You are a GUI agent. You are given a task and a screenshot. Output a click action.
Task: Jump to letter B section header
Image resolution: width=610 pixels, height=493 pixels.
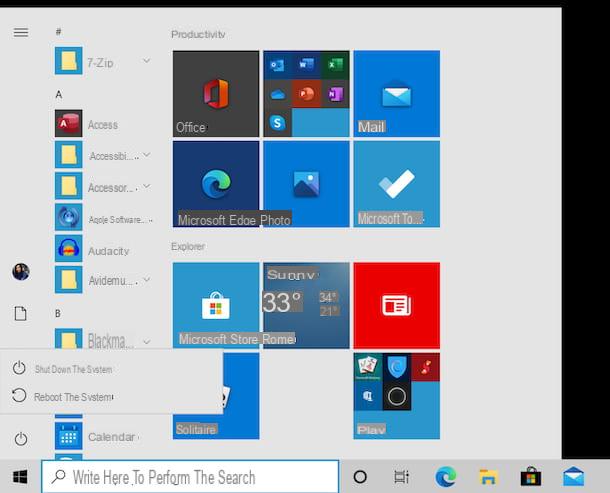[58, 313]
